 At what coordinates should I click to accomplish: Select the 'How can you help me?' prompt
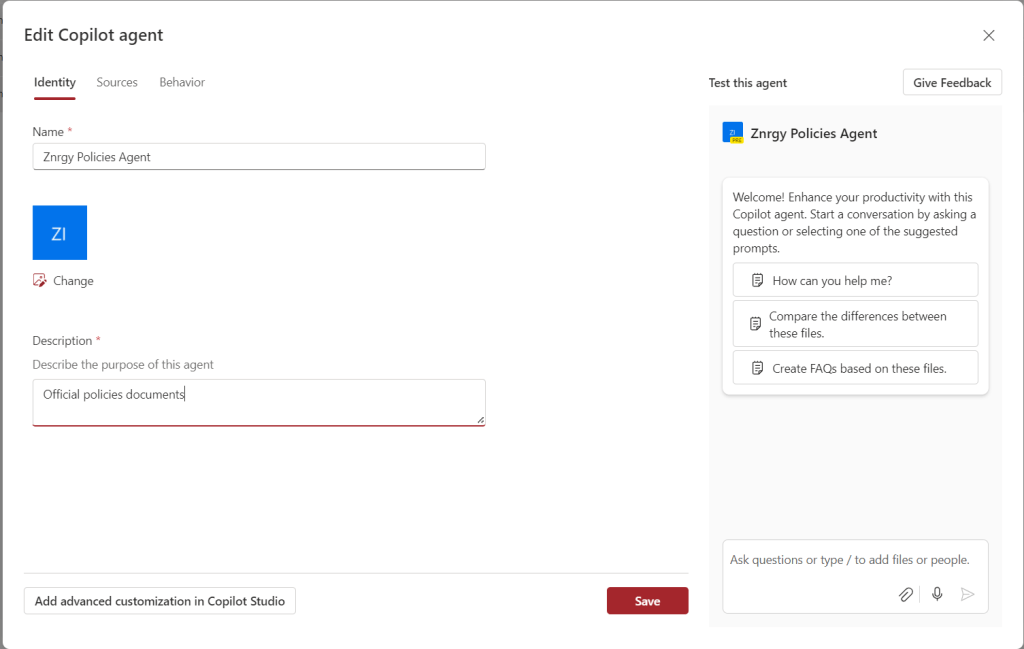855,281
